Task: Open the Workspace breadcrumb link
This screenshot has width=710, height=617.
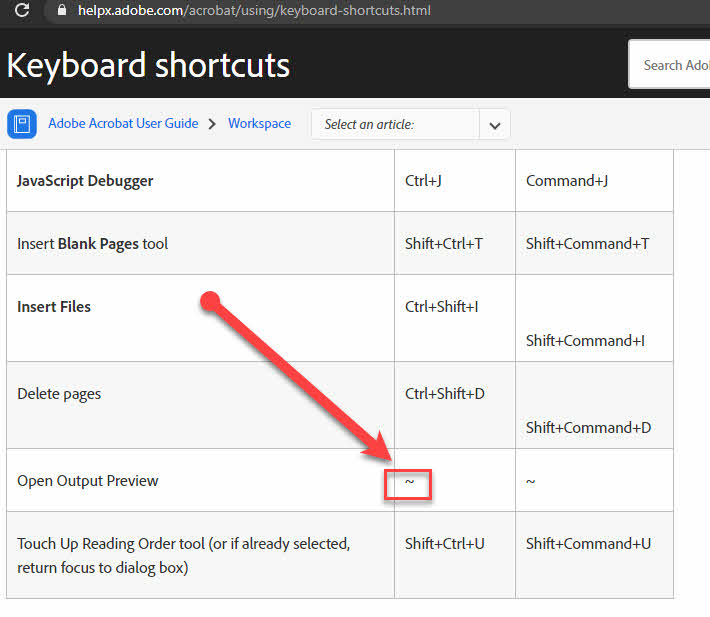Action: pyautogui.click(x=259, y=123)
